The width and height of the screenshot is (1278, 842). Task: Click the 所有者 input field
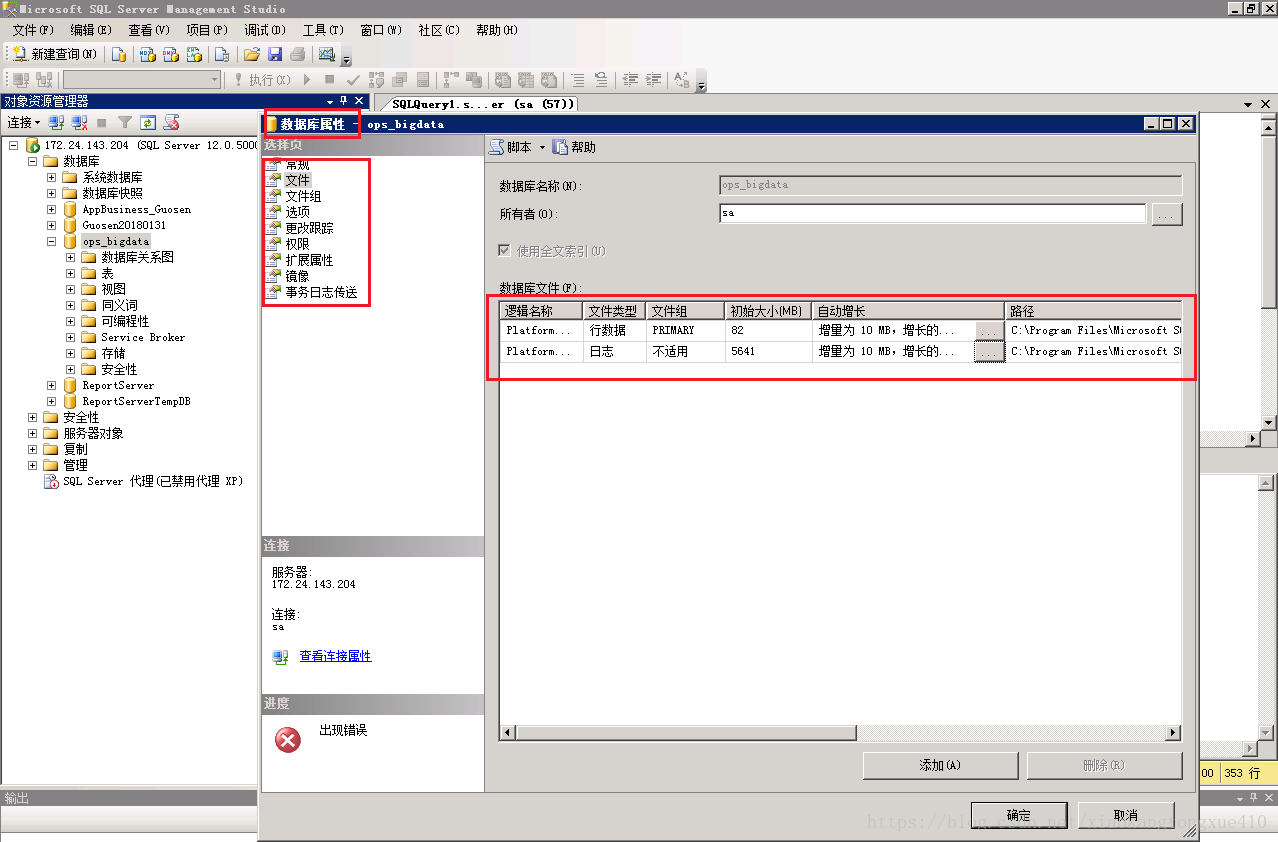932,213
